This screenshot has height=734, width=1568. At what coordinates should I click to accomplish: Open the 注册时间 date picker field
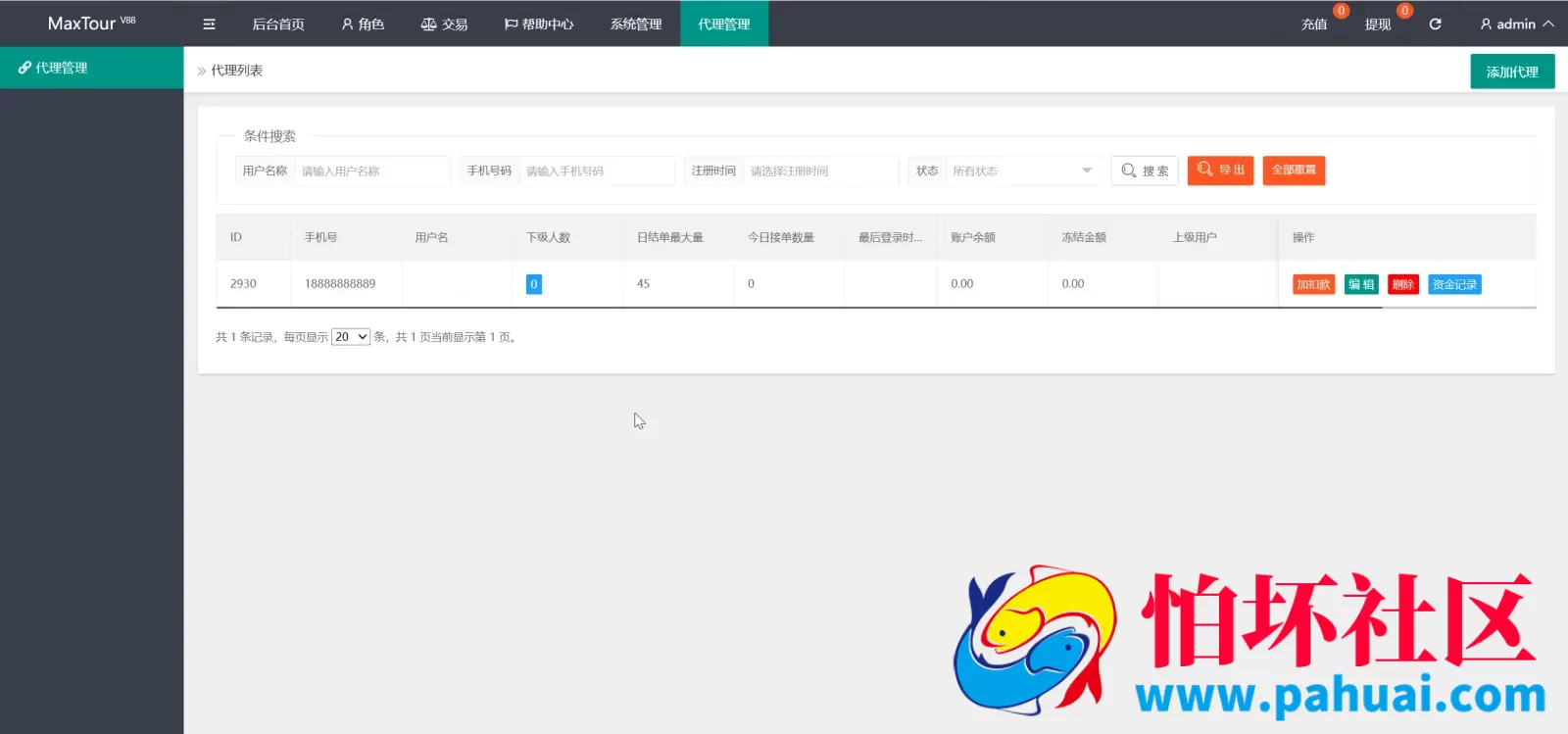820,171
